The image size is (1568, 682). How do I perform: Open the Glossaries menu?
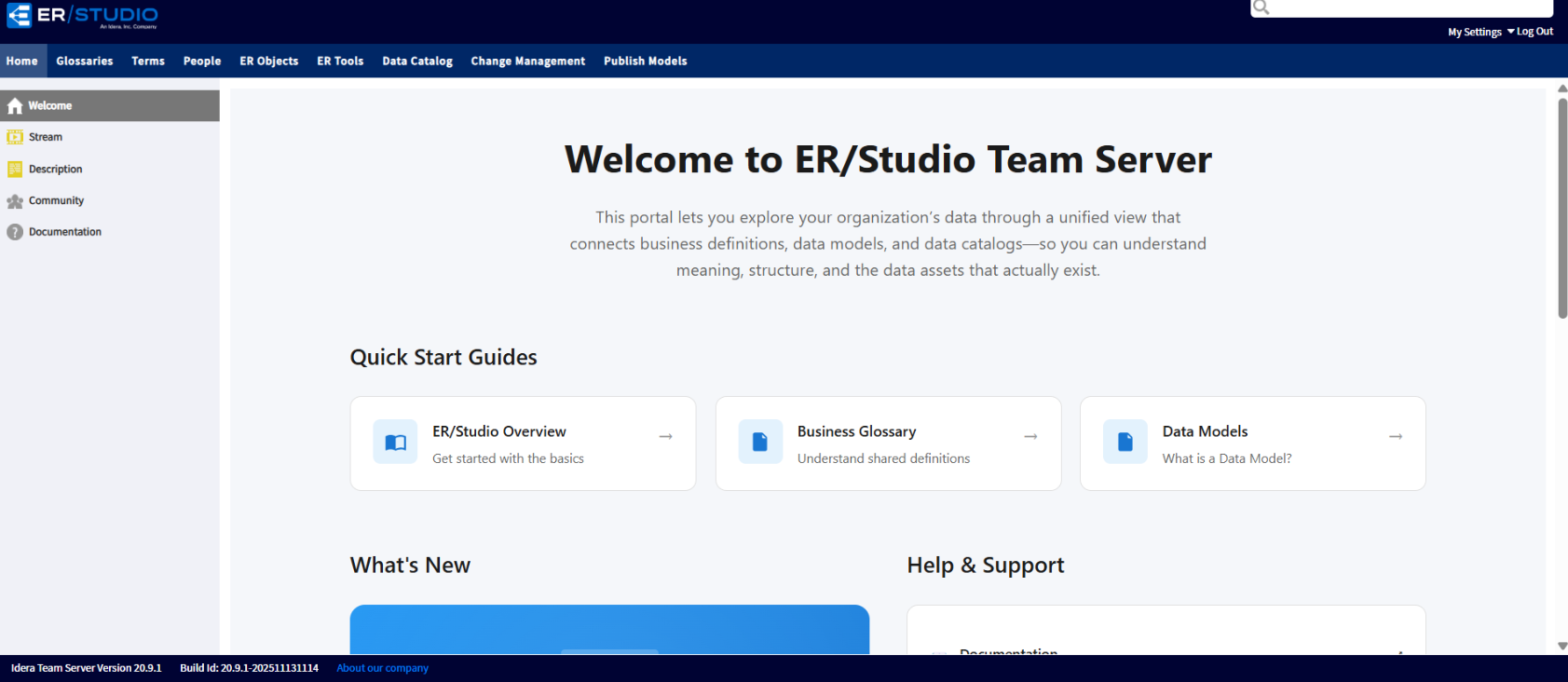pos(85,61)
